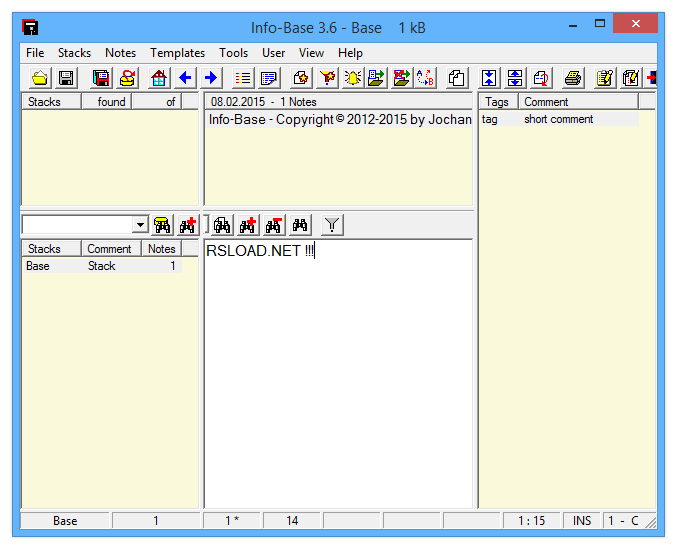This screenshot has height=555, width=696.
Task: Click the Notes column header in stack list
Action: pyautogui.click(x=161, y=249)
